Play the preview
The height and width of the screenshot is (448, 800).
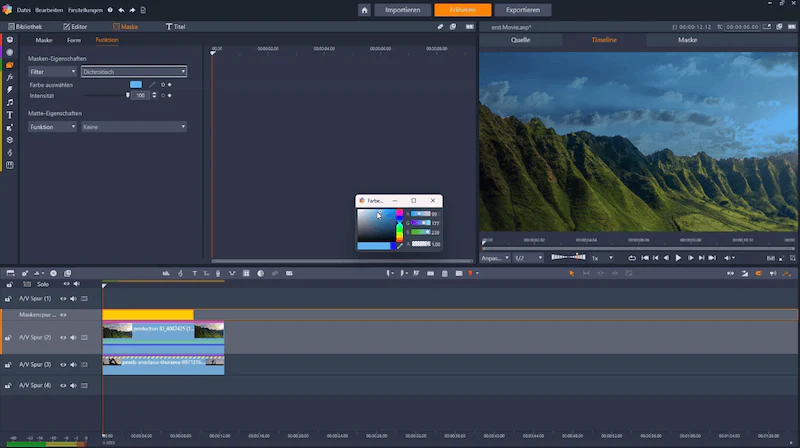tap(678, 258)
